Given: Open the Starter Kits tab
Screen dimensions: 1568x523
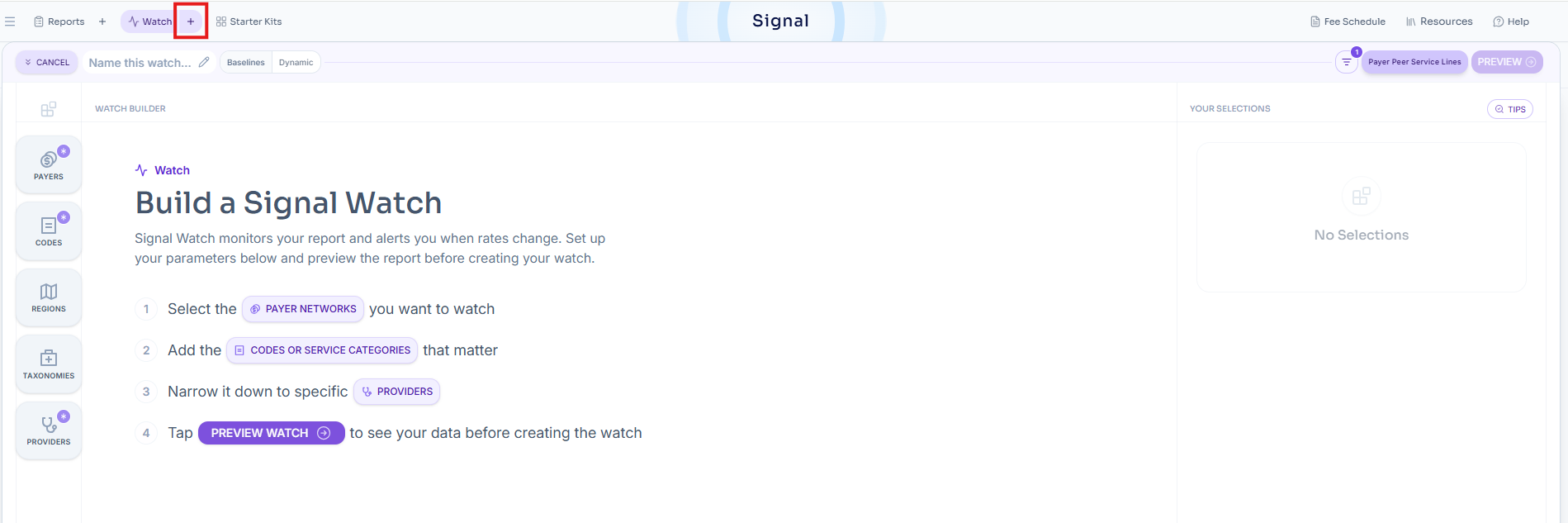Looking at the screenshot, I should (249, 21).
